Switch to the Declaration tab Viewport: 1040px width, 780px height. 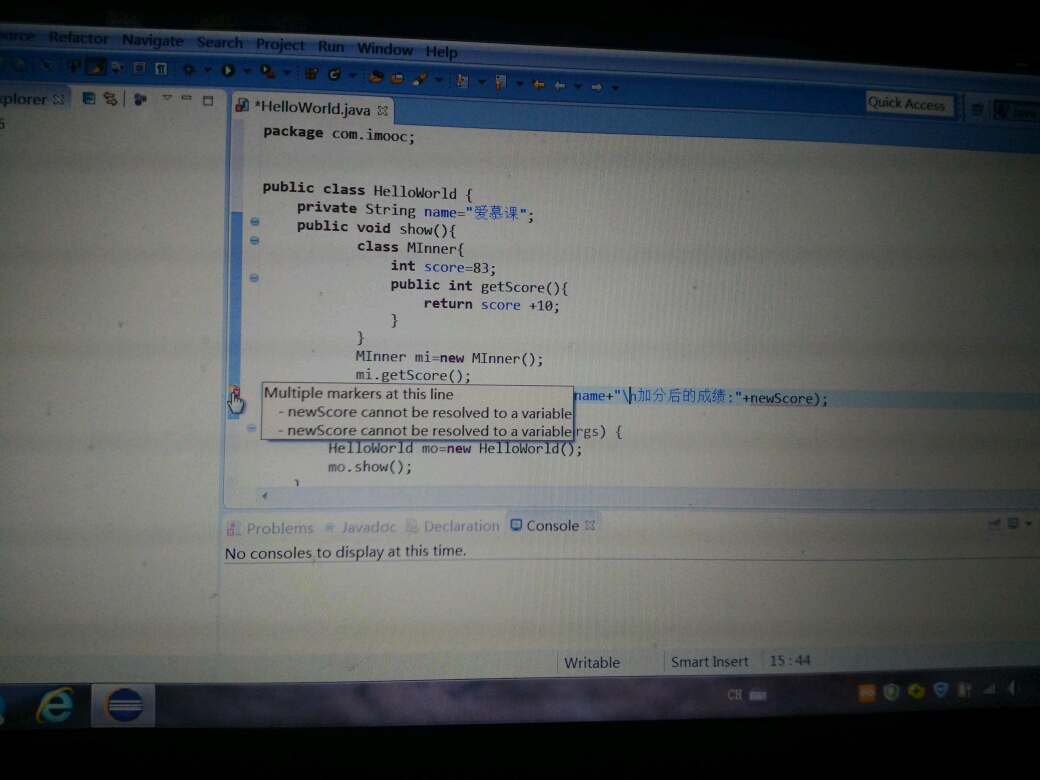click(453, 526)
